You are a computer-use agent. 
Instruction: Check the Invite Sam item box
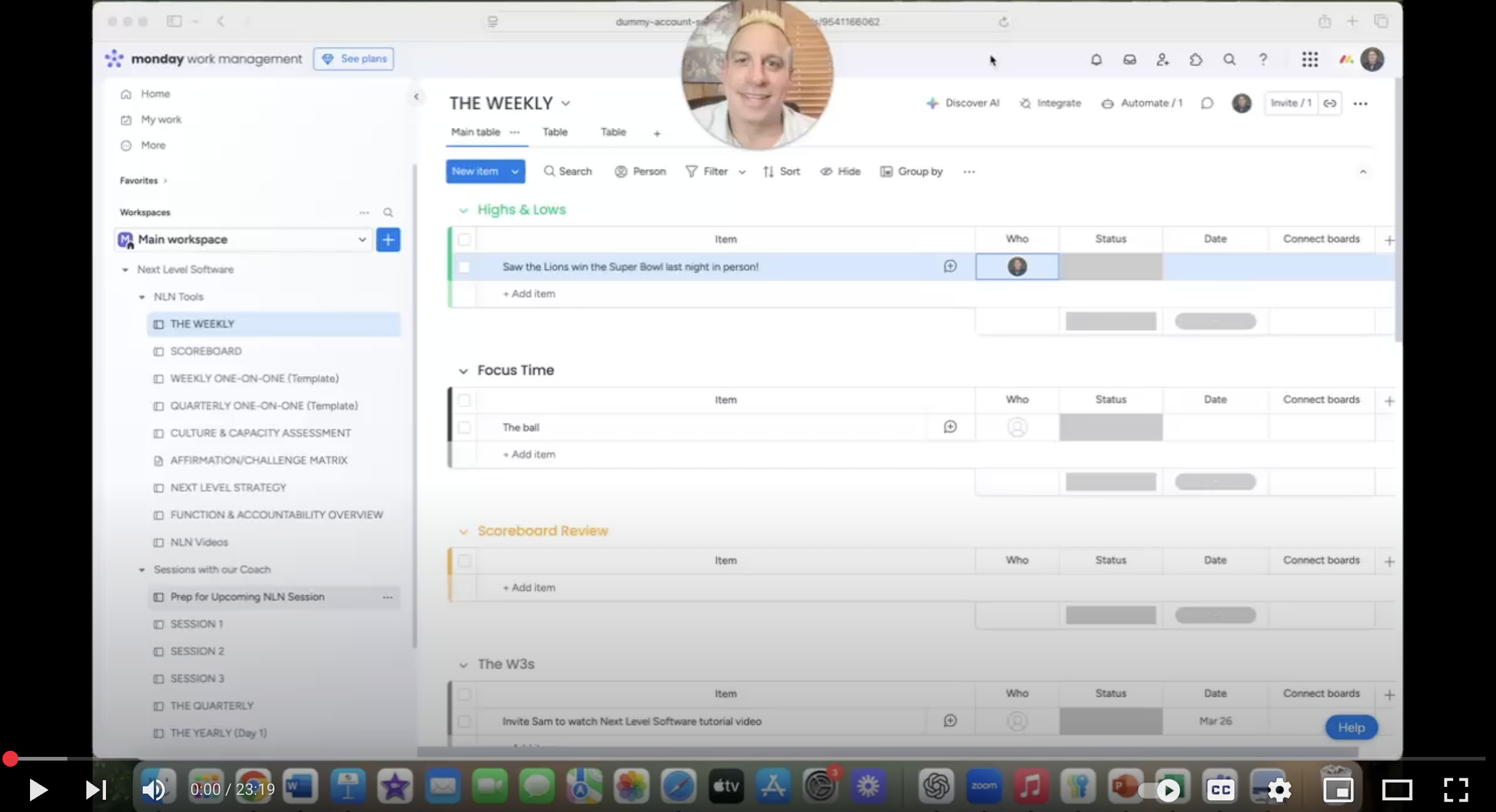coord(464,721)
